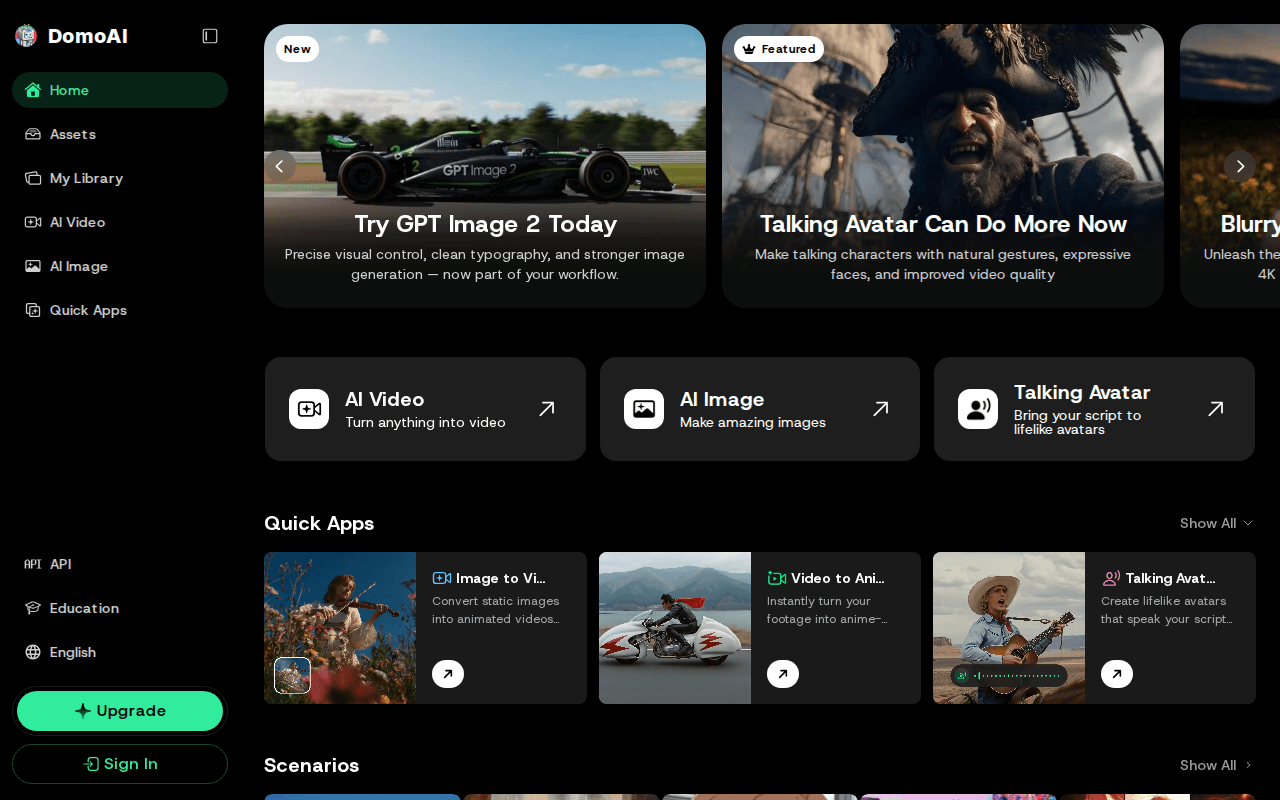Open Home in the sidebar

120,90
